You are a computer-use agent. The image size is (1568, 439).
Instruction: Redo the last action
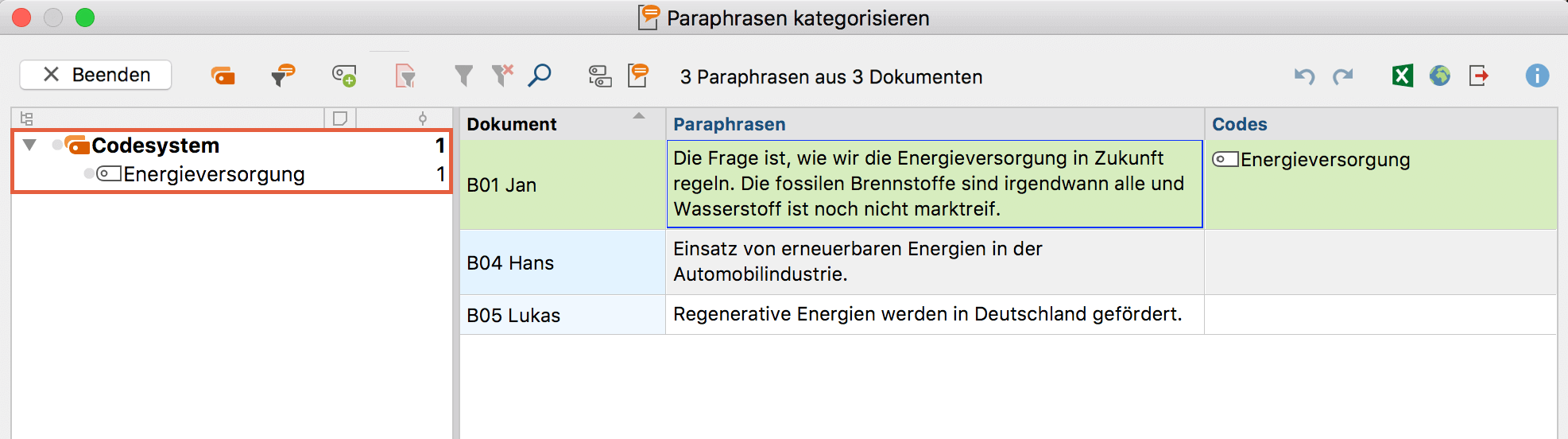(x=1343, y=76)
